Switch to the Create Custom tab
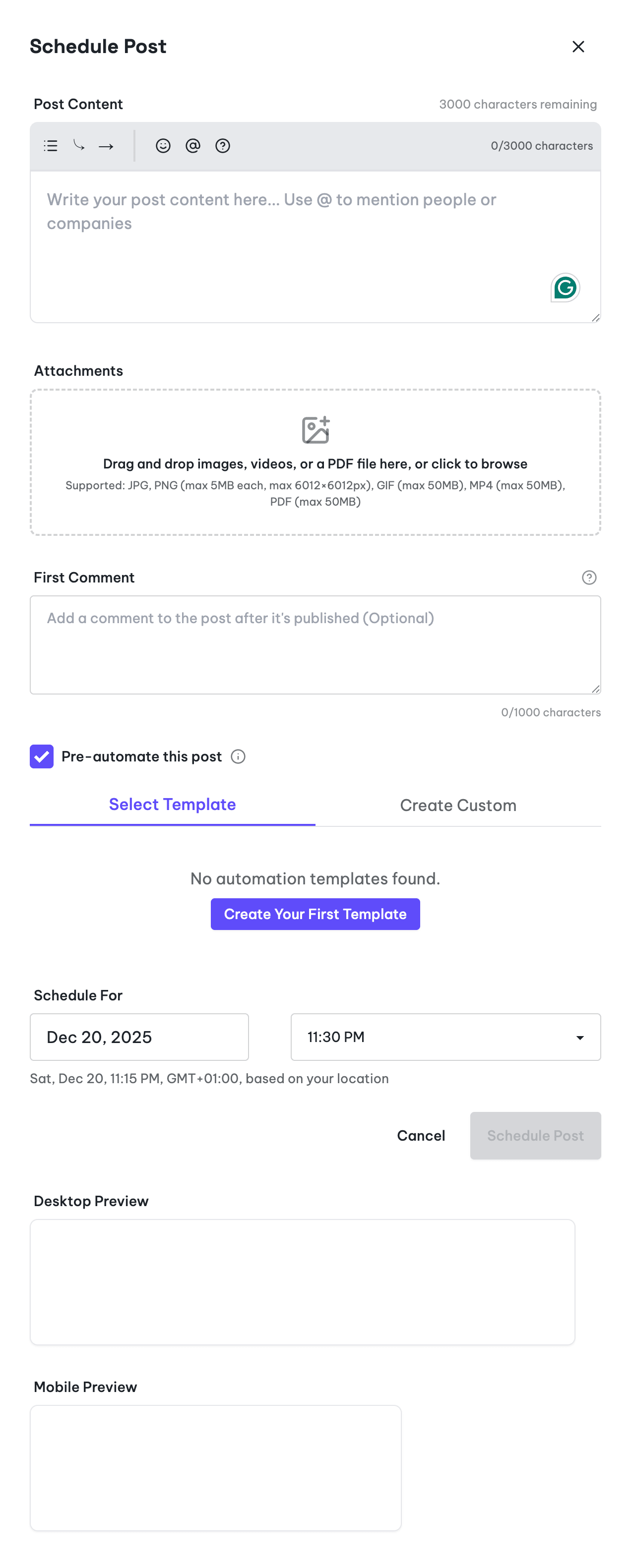Screen dimensions: 632x1568 pos(458,805)
